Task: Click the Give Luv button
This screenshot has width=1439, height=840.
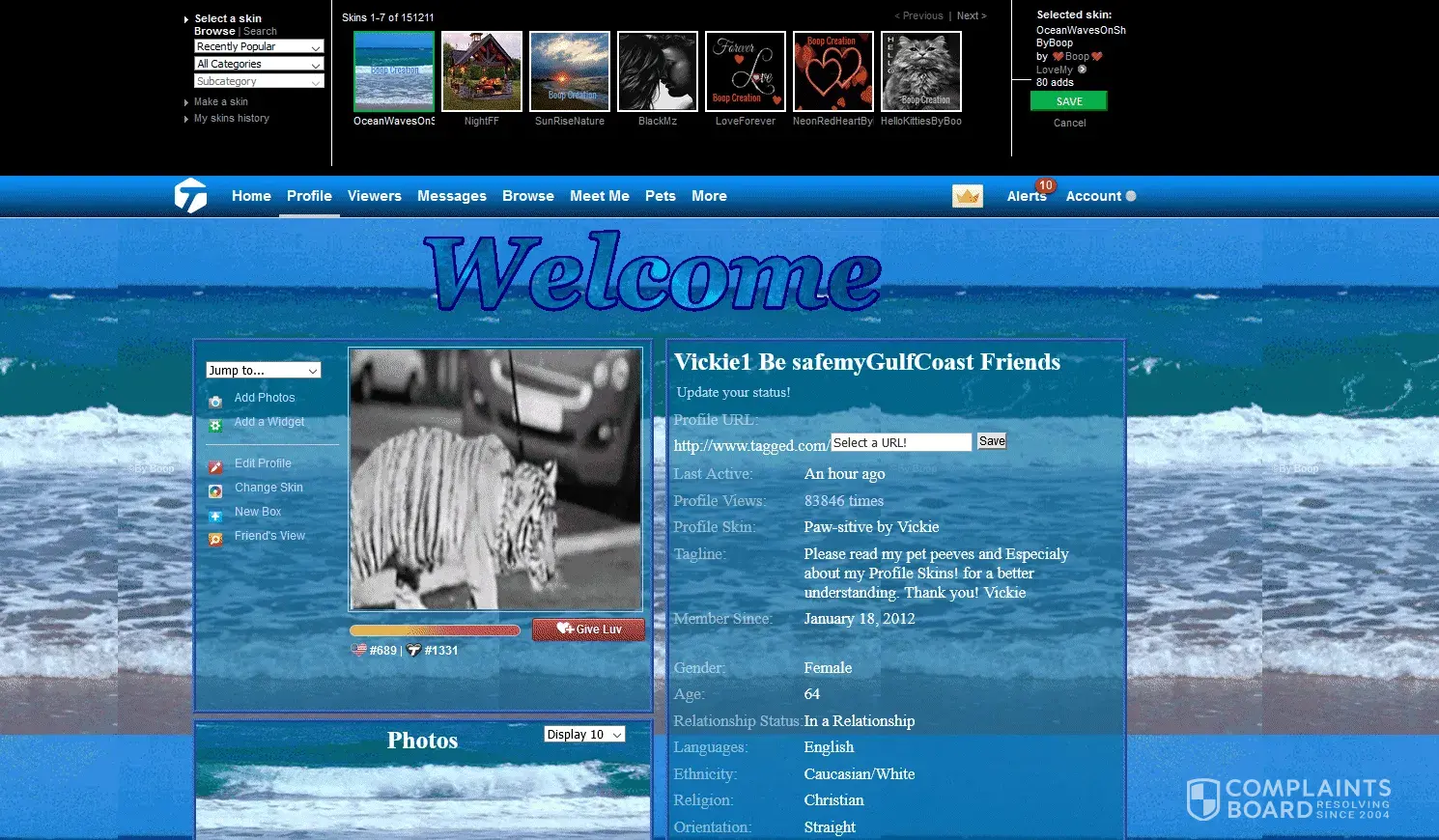Action: [588, 630]
